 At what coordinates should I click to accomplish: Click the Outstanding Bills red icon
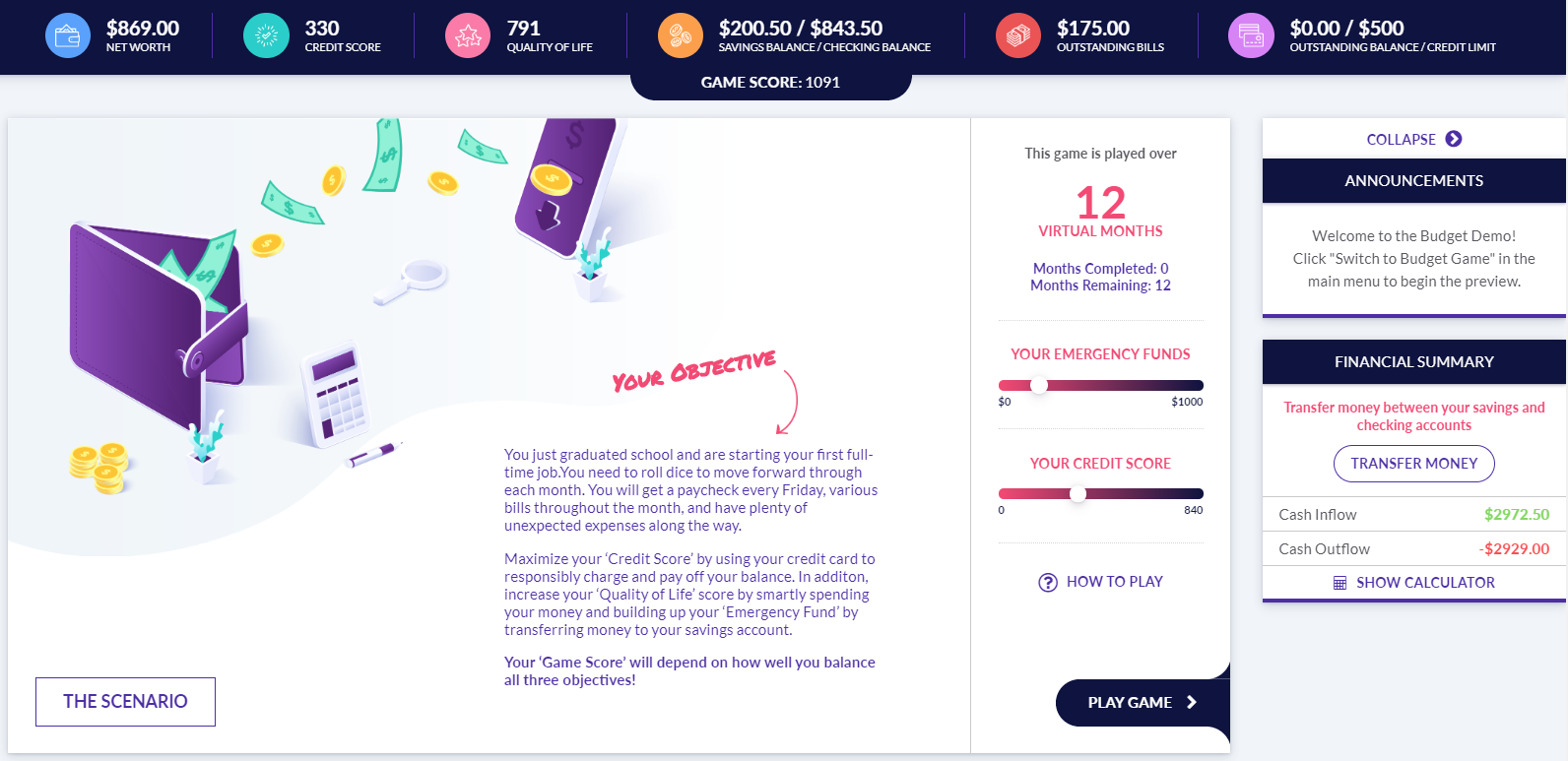1018,35
